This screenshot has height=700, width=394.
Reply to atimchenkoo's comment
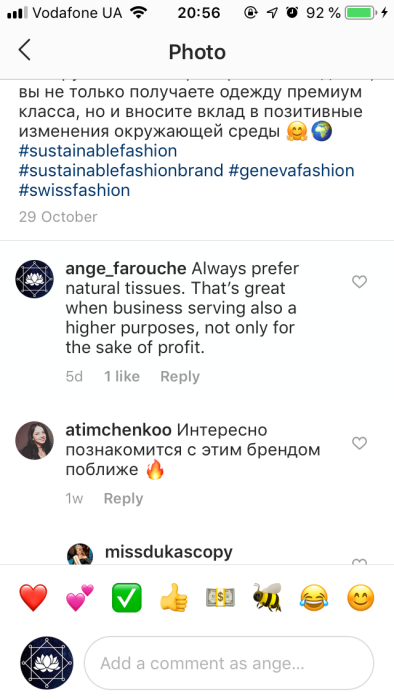(123, 498)
